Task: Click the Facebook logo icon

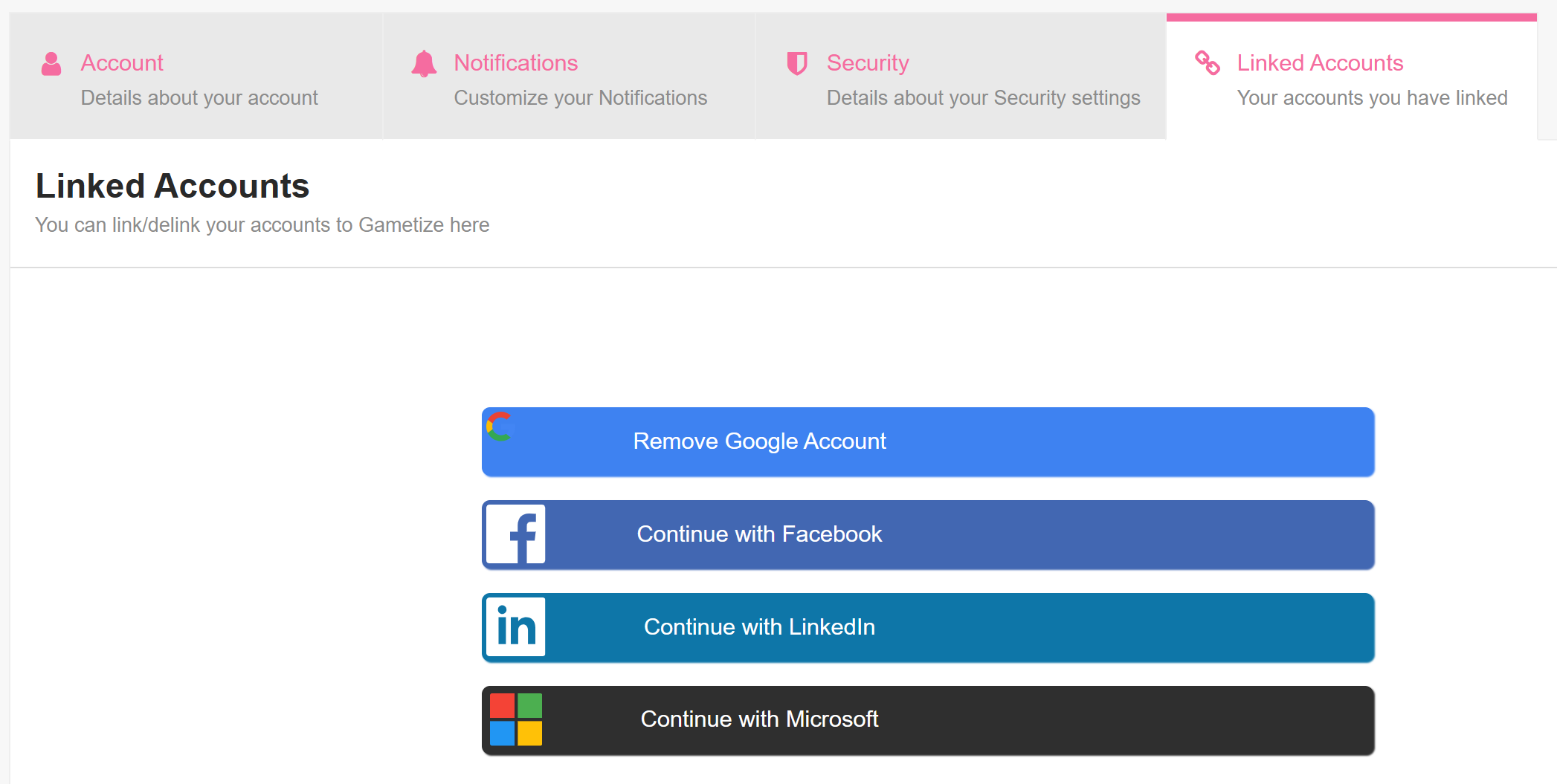Action: (x=516, y=534)
